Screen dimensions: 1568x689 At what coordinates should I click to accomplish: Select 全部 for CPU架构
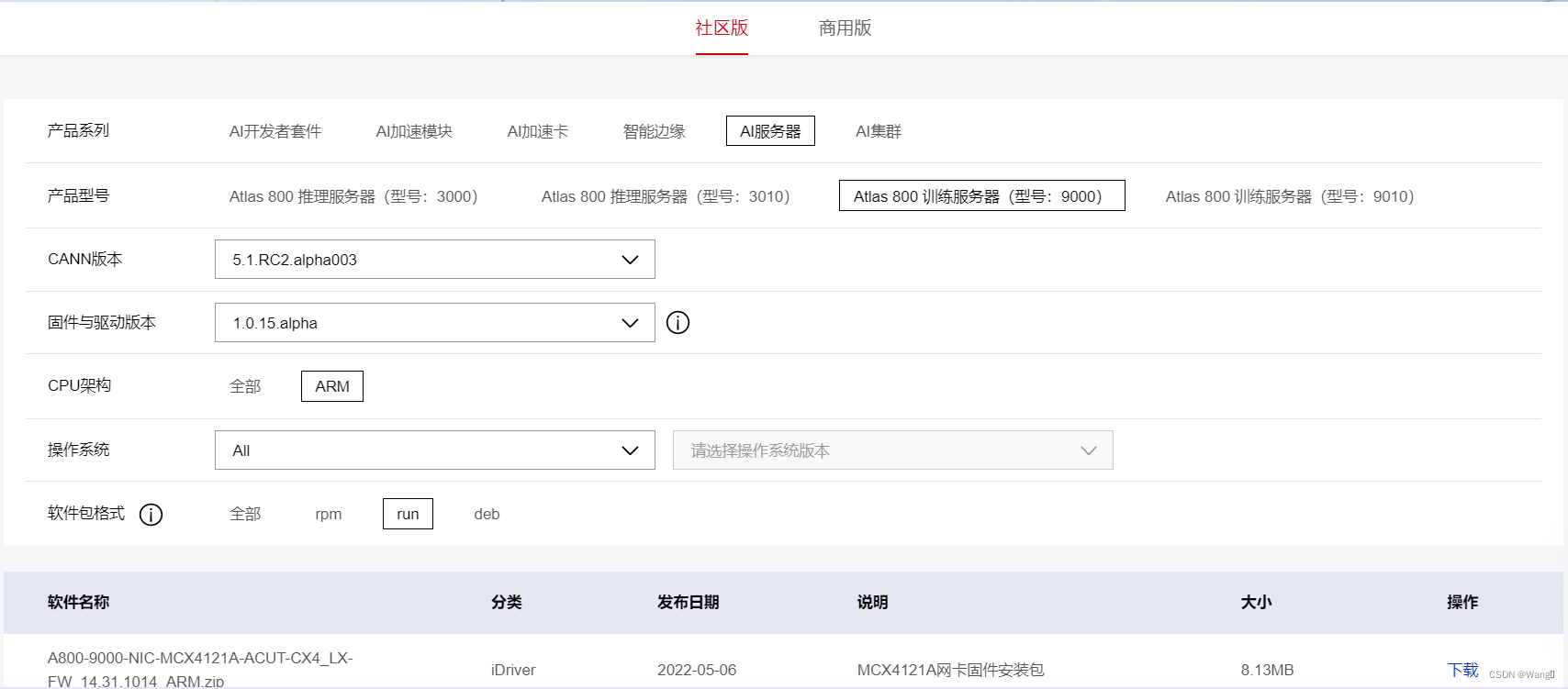(245, 386)
